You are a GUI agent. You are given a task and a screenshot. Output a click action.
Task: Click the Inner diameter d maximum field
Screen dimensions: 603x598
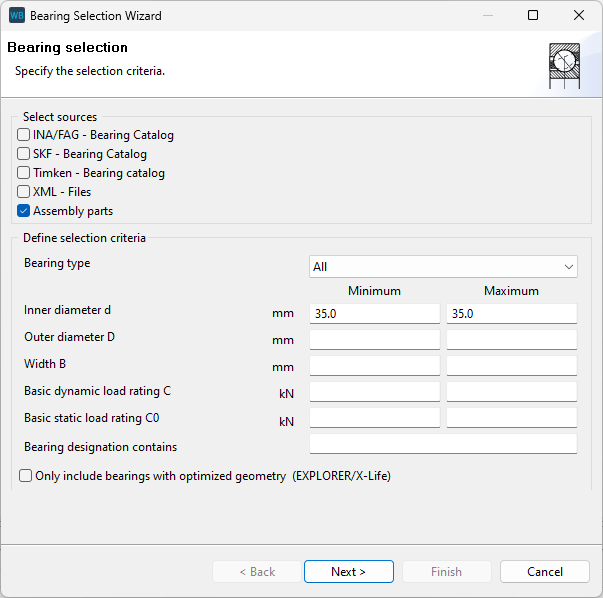[511, 314]
